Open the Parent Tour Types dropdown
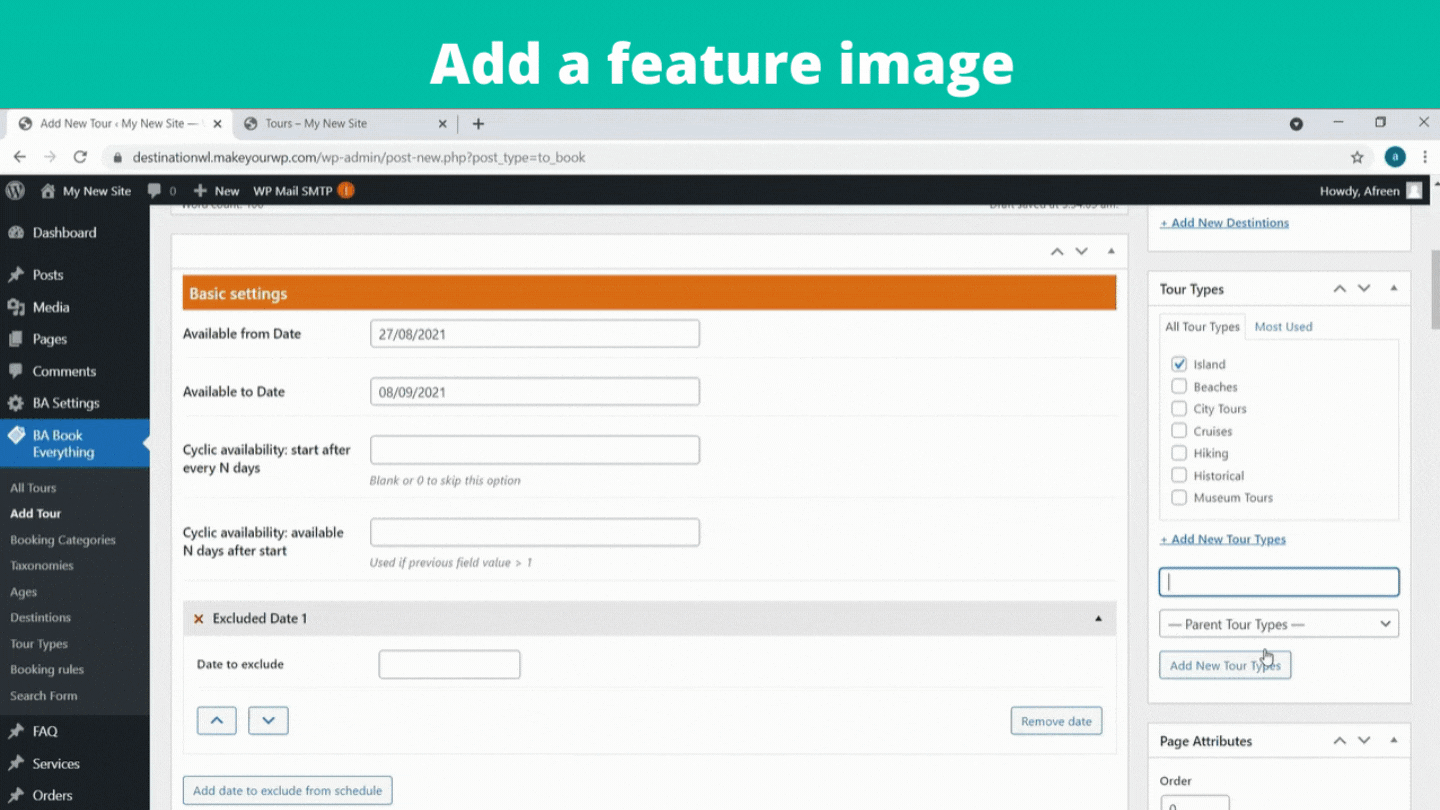Image resolution: width=1440 pixels, height=810 pixels. [1278, 624]
